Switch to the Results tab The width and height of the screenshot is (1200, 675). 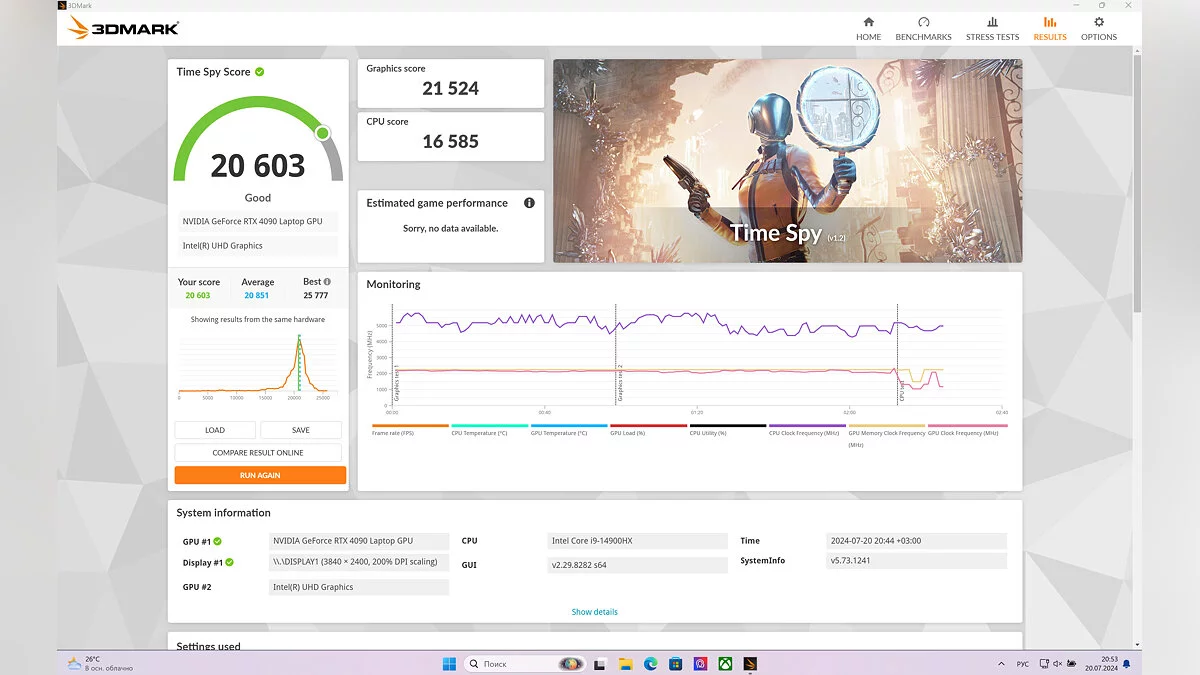pos(1050,28)
